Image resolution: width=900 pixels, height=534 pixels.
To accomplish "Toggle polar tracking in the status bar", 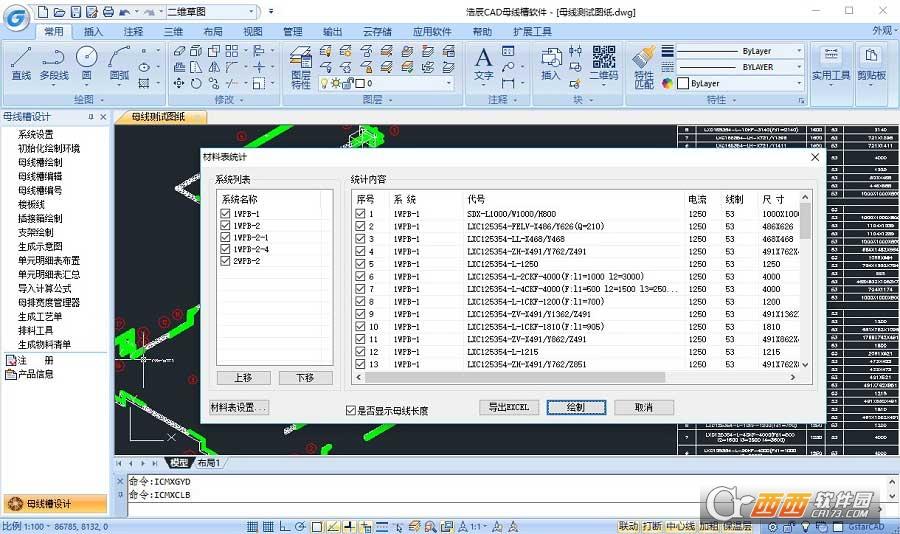I will tap(300, 526).
